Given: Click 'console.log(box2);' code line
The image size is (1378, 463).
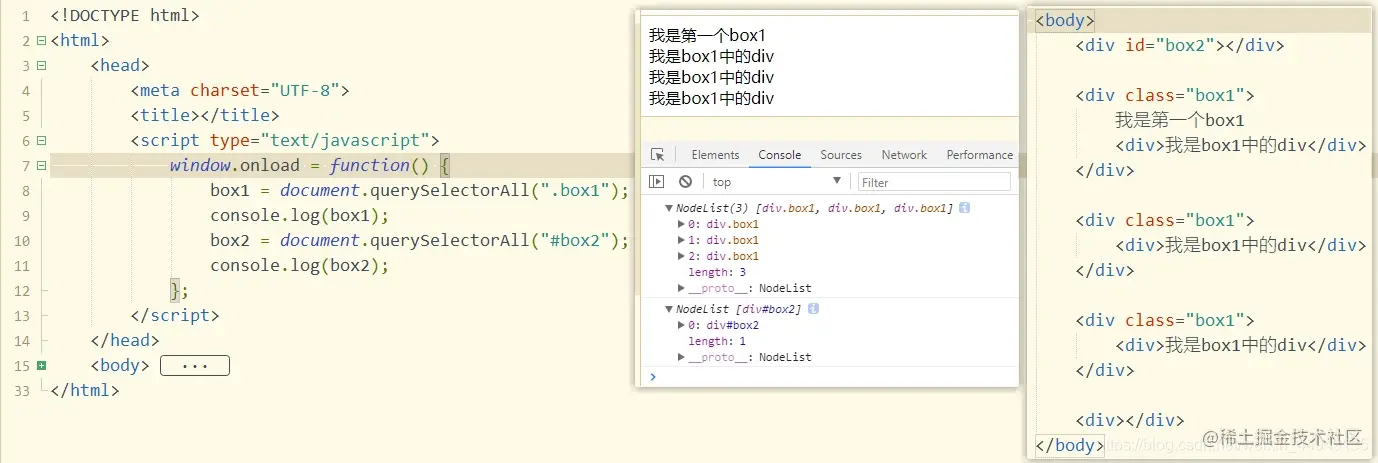Looking at the screenshot, I should 299,266.
